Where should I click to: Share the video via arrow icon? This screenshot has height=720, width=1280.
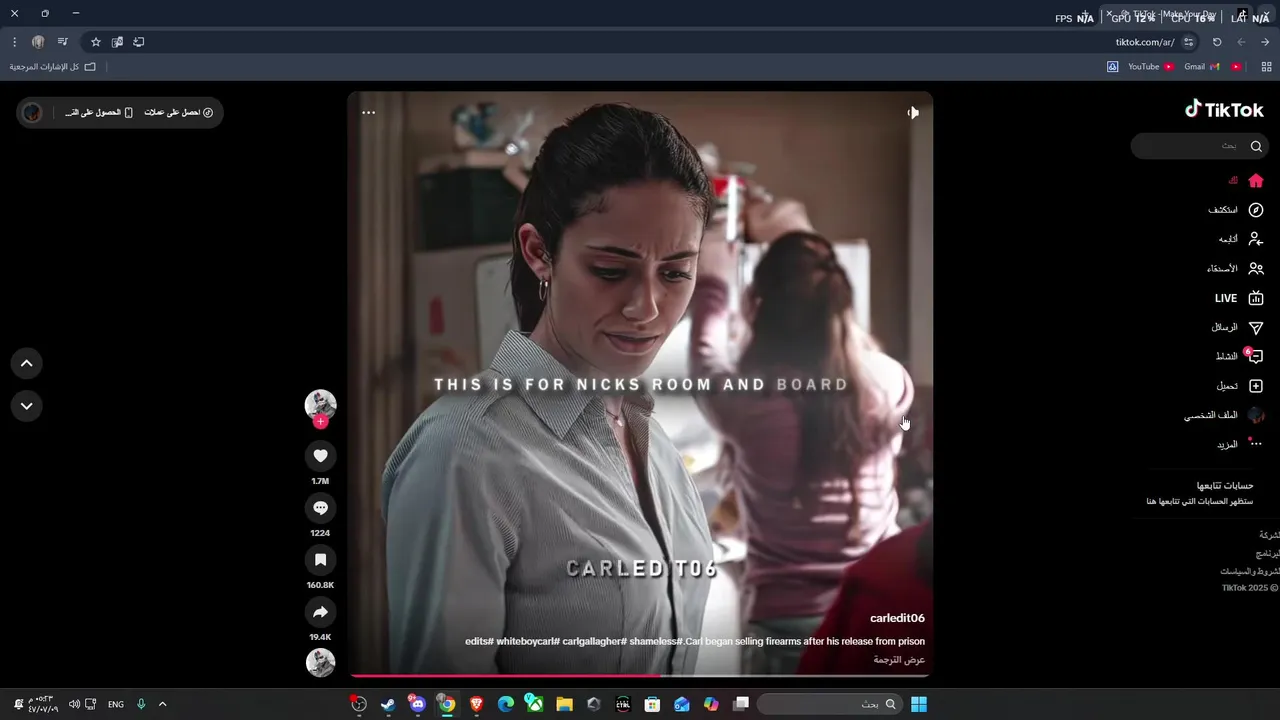point(320,612)
